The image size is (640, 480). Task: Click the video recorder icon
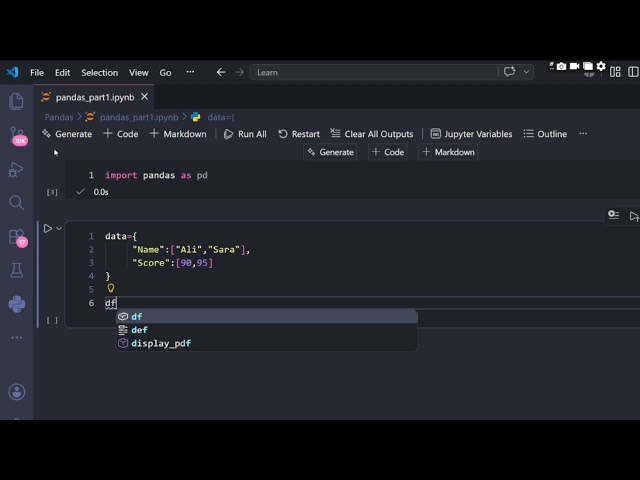575,66
